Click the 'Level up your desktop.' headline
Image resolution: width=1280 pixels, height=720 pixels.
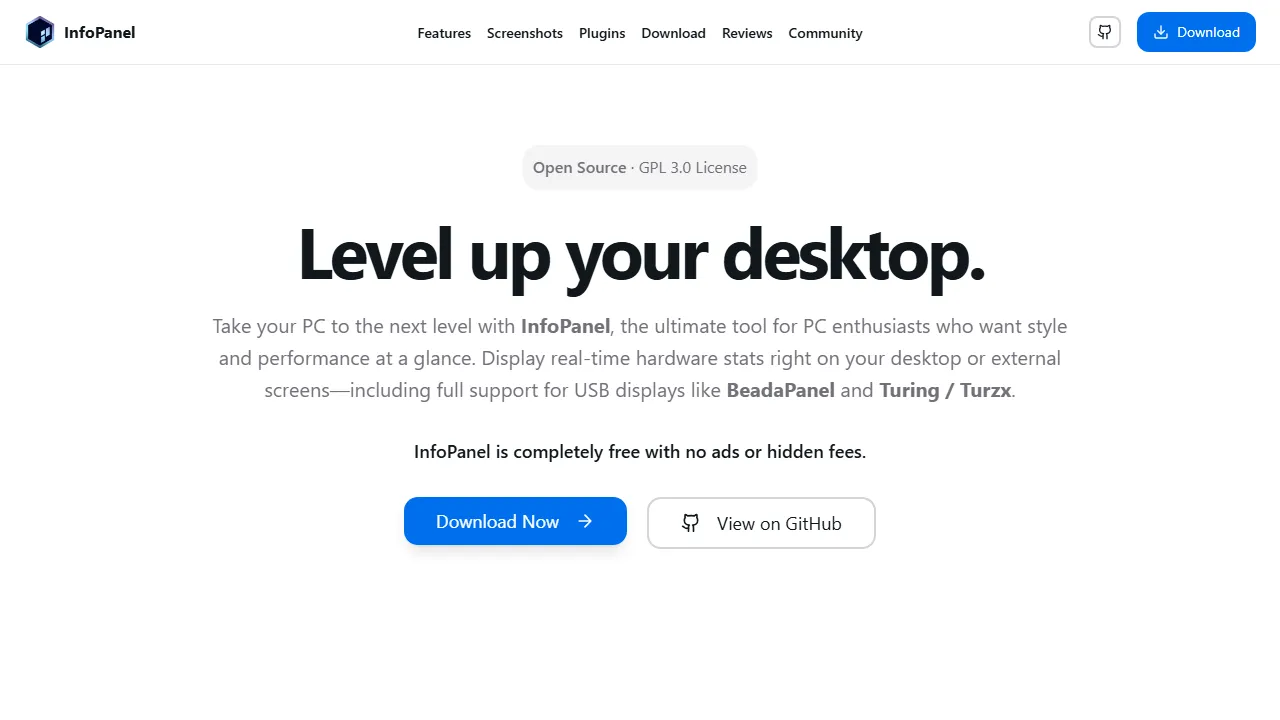(x=641, y=254)
